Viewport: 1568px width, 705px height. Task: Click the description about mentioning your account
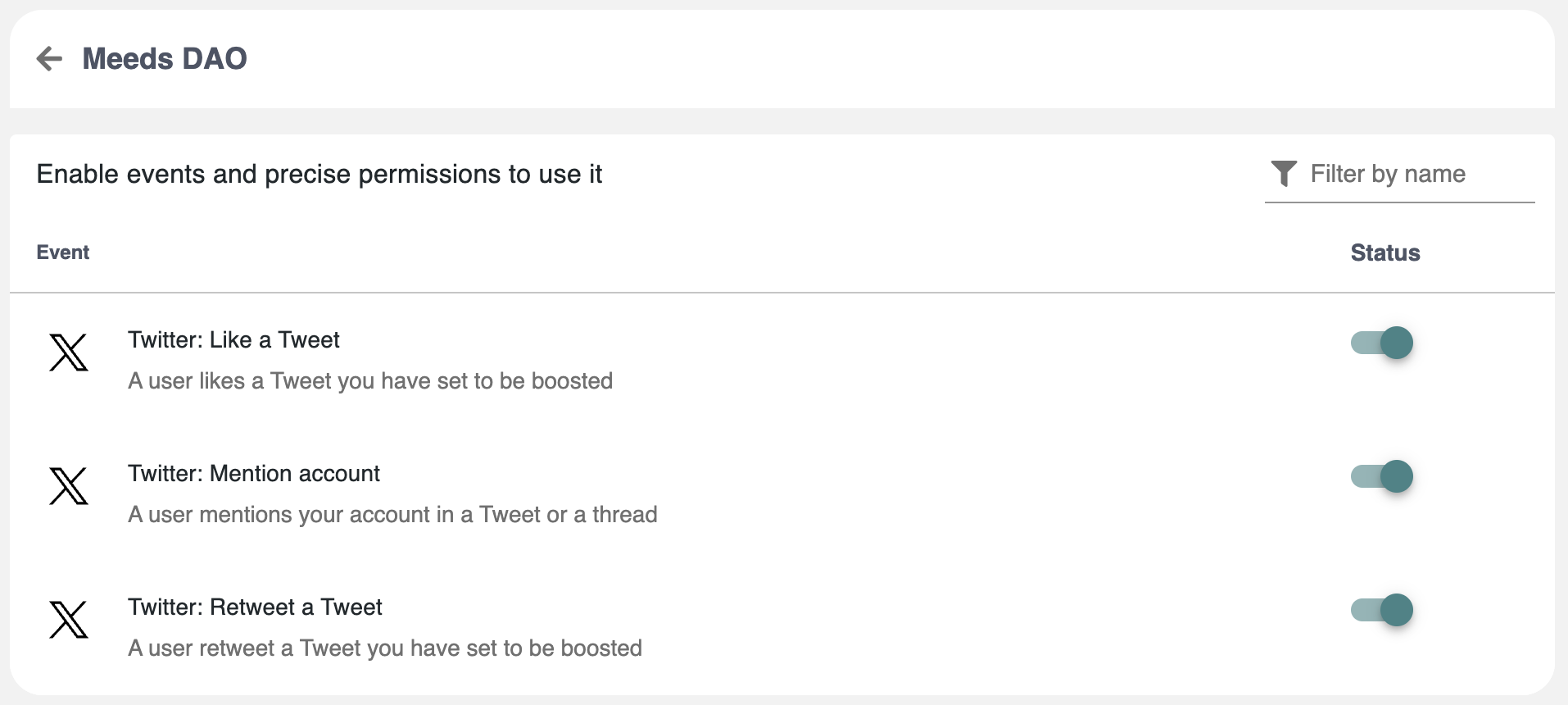click(x=392, y=515)
